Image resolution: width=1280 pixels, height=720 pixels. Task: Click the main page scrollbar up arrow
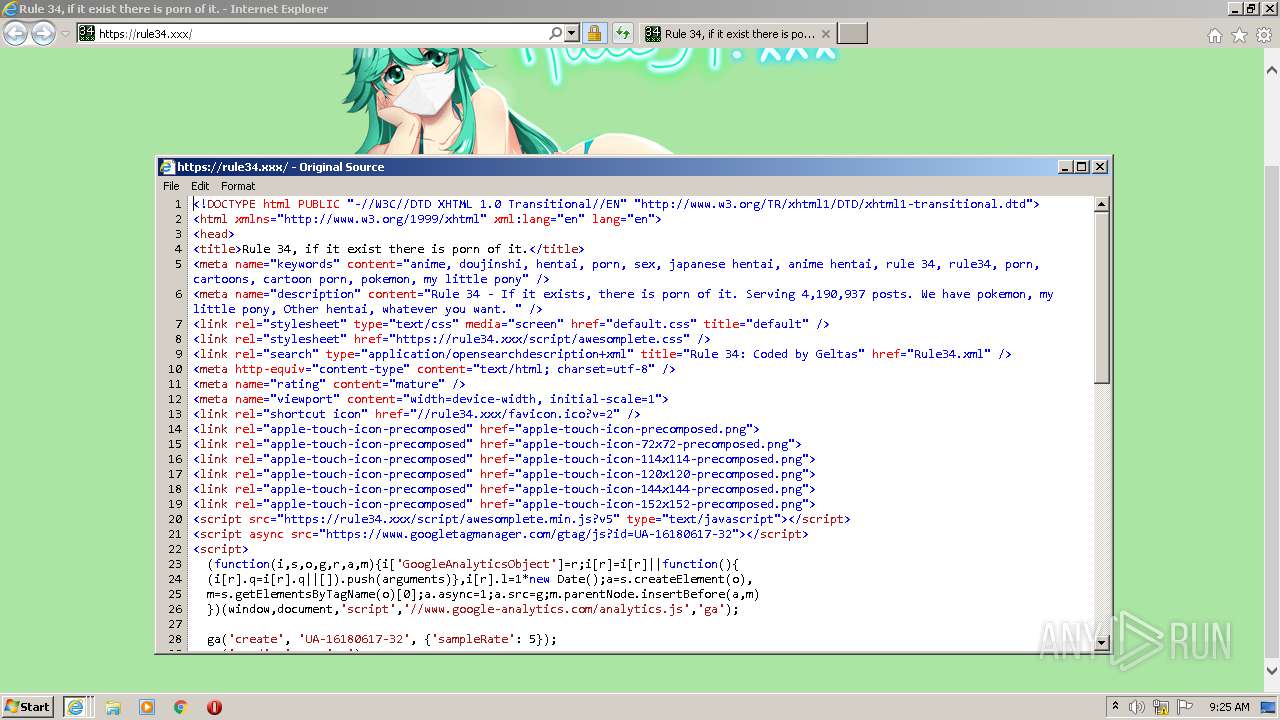pos(1272,70)
